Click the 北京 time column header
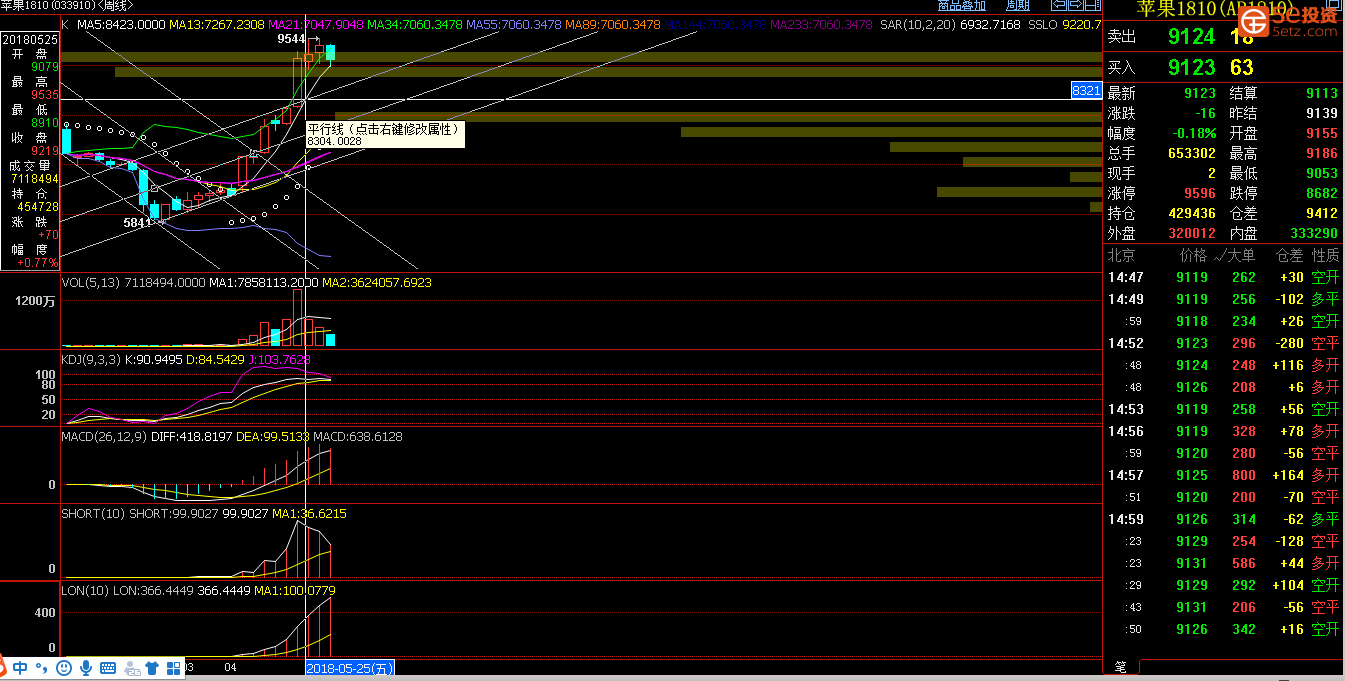 pyautogui.click(x=1122, y=255)
